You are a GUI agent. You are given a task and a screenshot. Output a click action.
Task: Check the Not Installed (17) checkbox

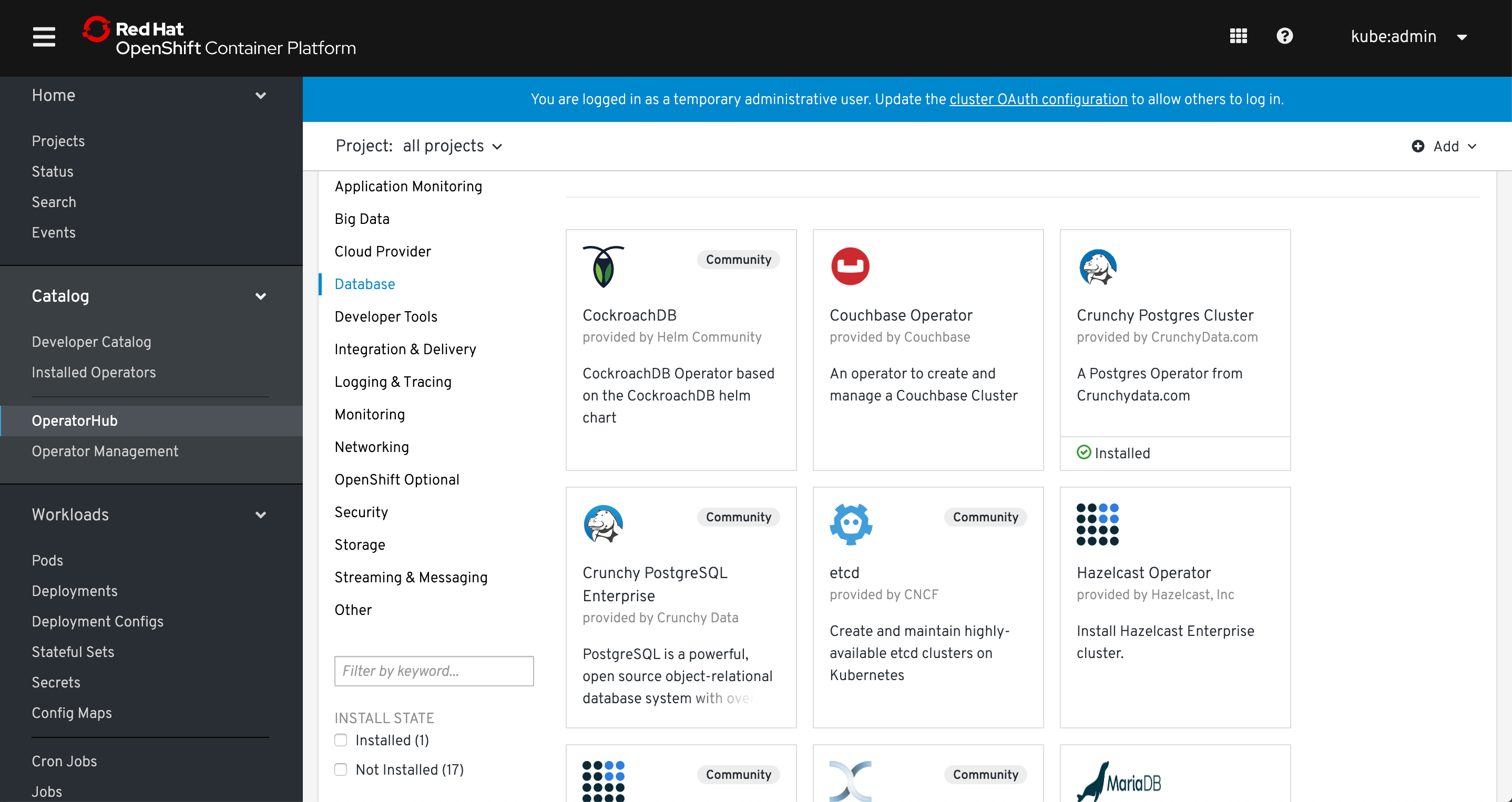[341, 769]
